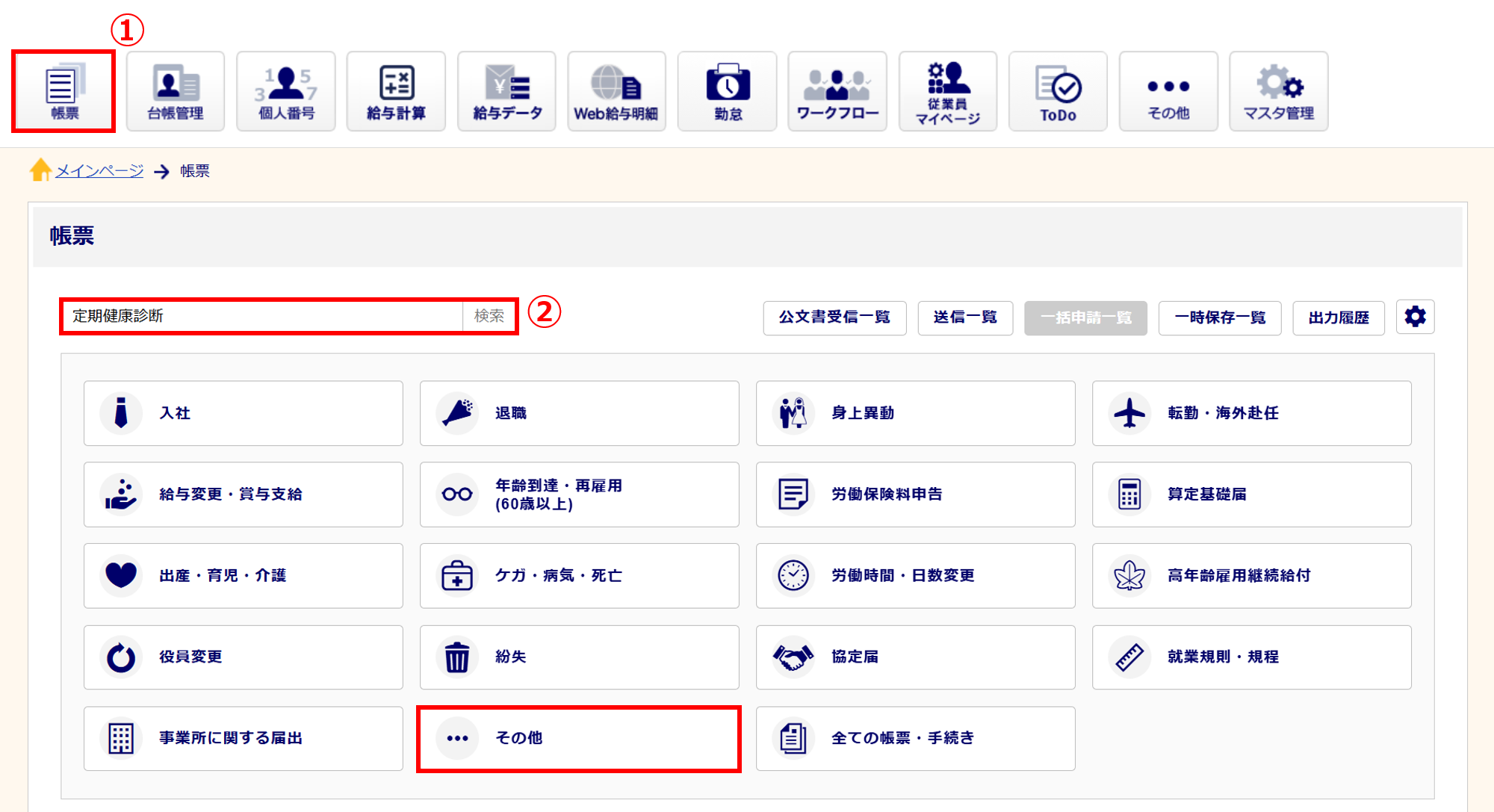This screenshot has width=1494, height=812.
Task: Open the 出力履歴 button
Action: [1338, 317]
